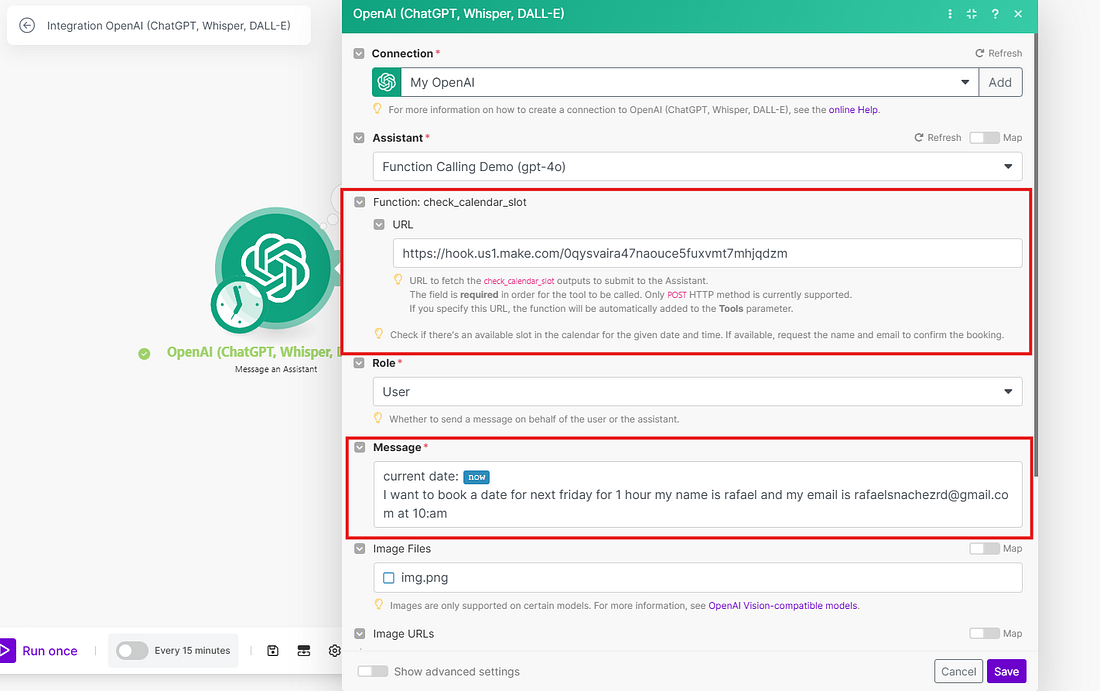The height and width of the screenshot is (691, 1100).
Task: Click the Add connection button
Action: (x=1000, y=82)
